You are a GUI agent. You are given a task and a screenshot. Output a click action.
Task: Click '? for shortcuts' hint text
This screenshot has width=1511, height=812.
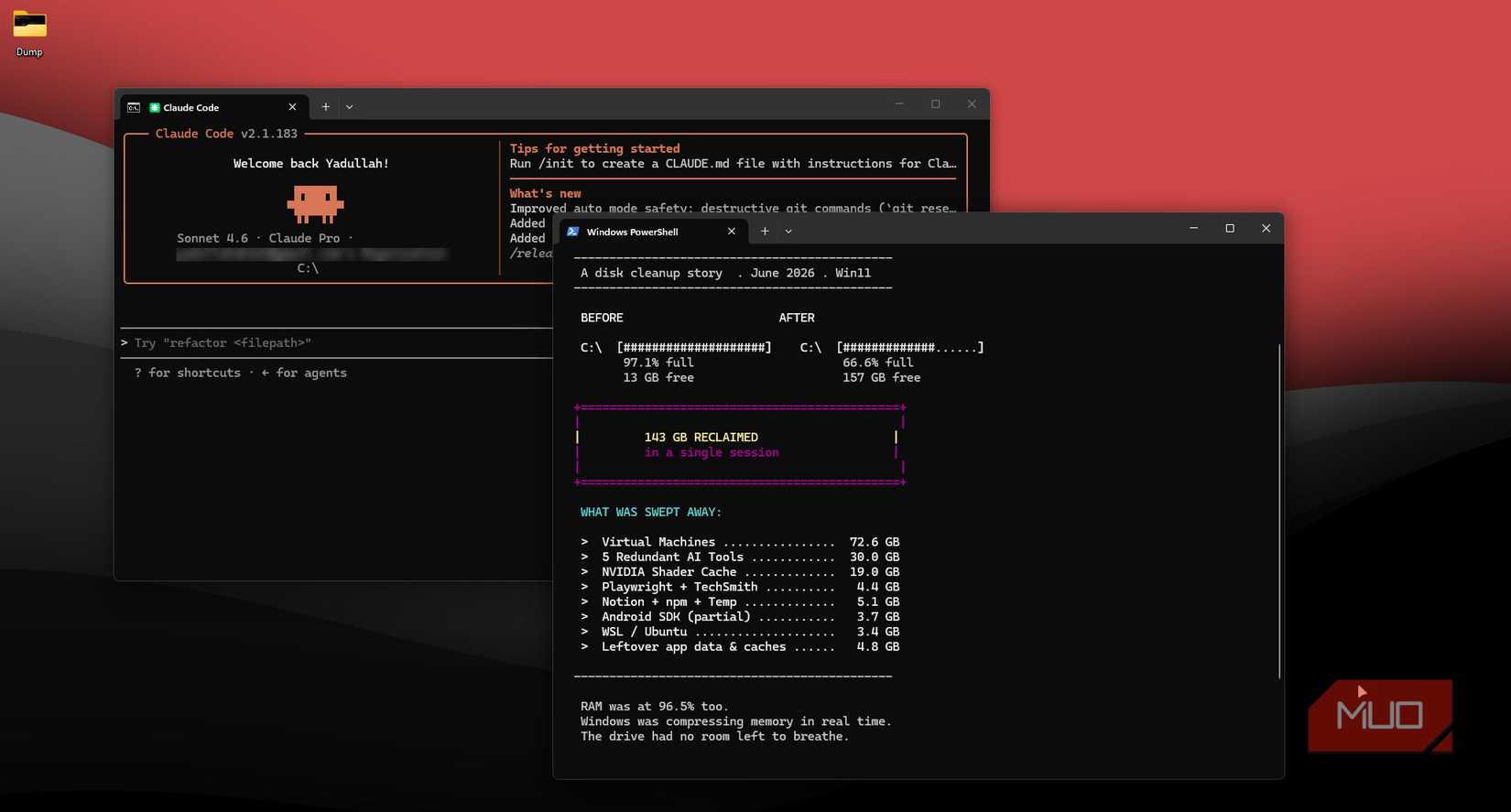coord(188,373)
